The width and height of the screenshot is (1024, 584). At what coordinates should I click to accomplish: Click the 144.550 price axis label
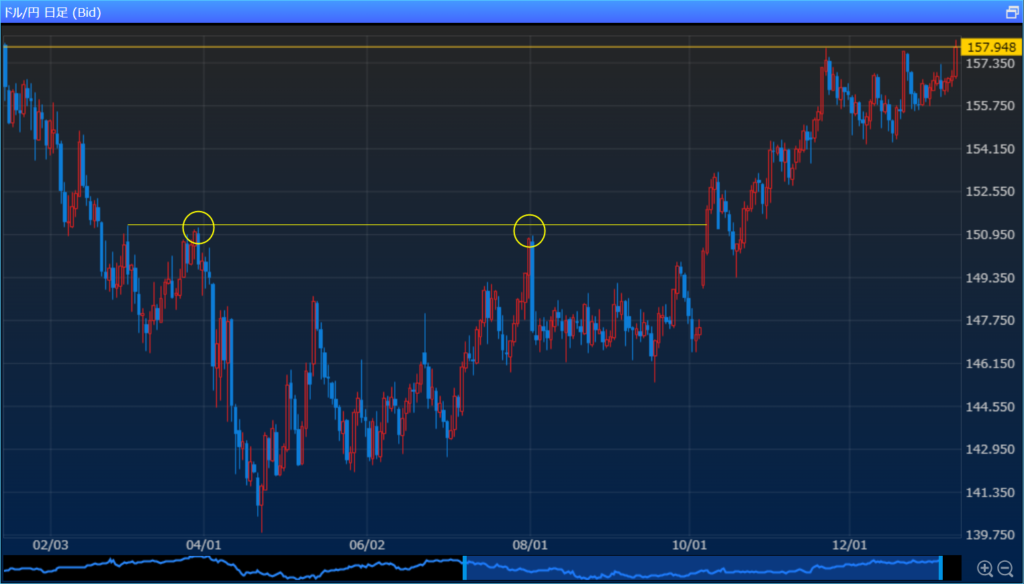click(988, 407)
